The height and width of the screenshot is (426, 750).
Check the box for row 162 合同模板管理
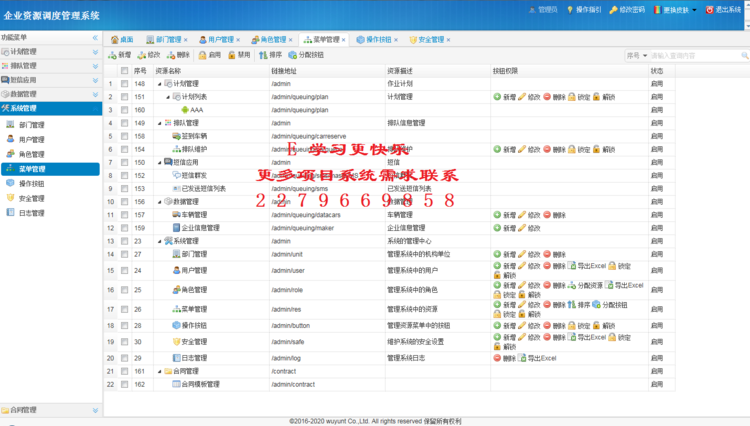pyautogui.click(x=124, y=384)
